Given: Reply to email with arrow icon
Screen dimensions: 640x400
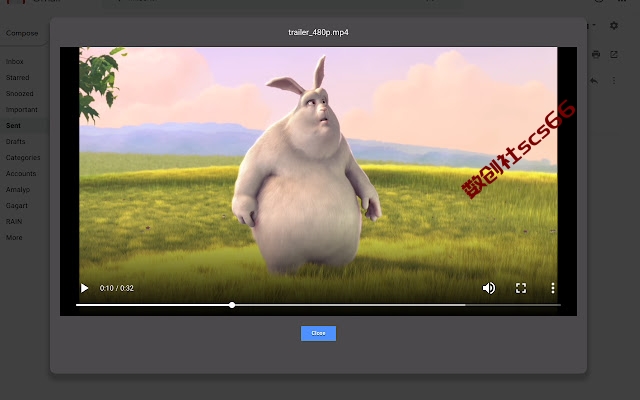Looking at the screenshot, I should point(594,81).
